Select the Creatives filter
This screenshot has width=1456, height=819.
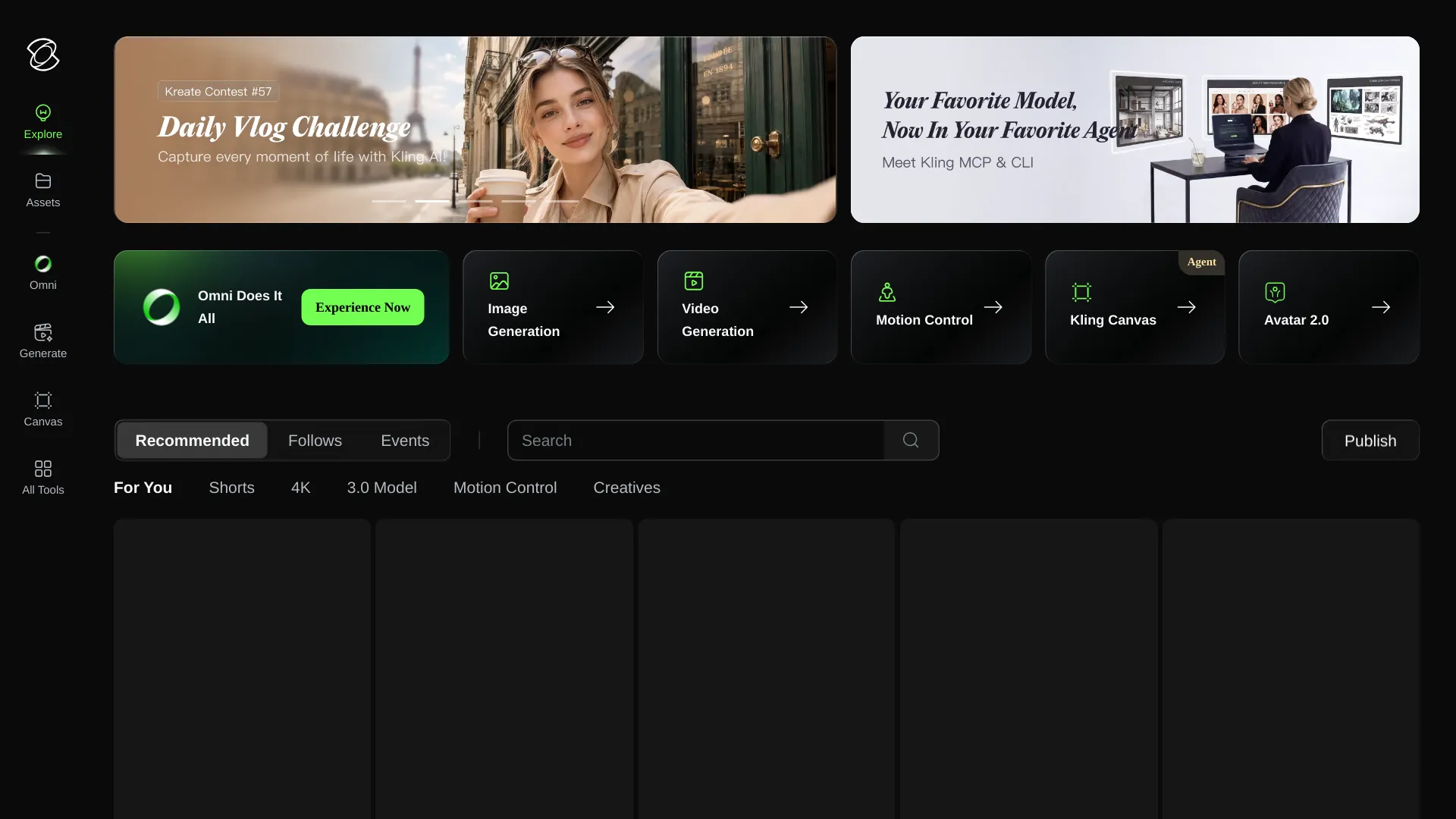tap(626, 488)
